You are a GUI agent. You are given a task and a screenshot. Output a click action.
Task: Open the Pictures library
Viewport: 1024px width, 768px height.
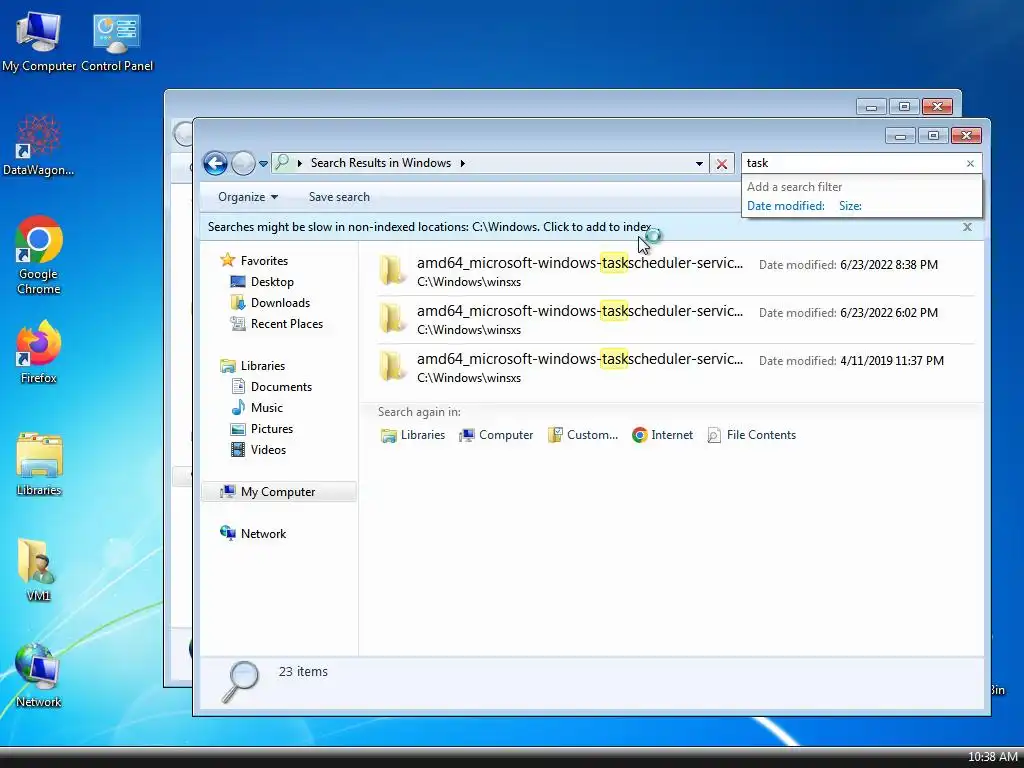pos(262,429)
